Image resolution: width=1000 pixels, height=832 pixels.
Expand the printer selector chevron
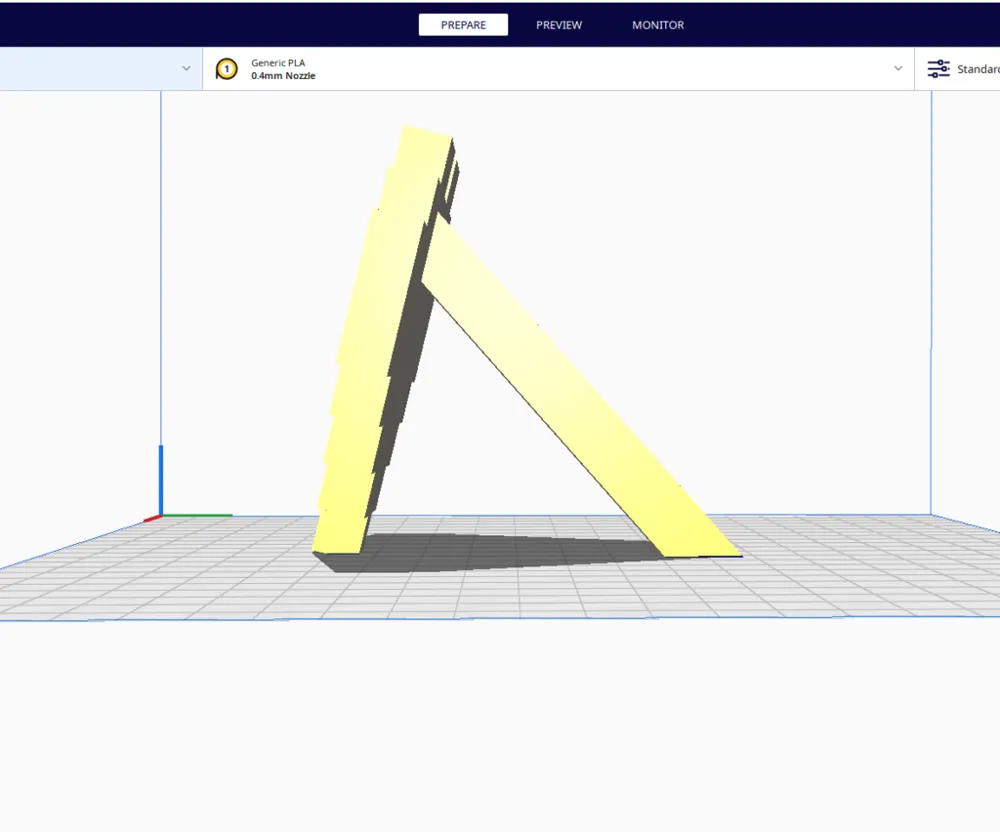(186, 68)
